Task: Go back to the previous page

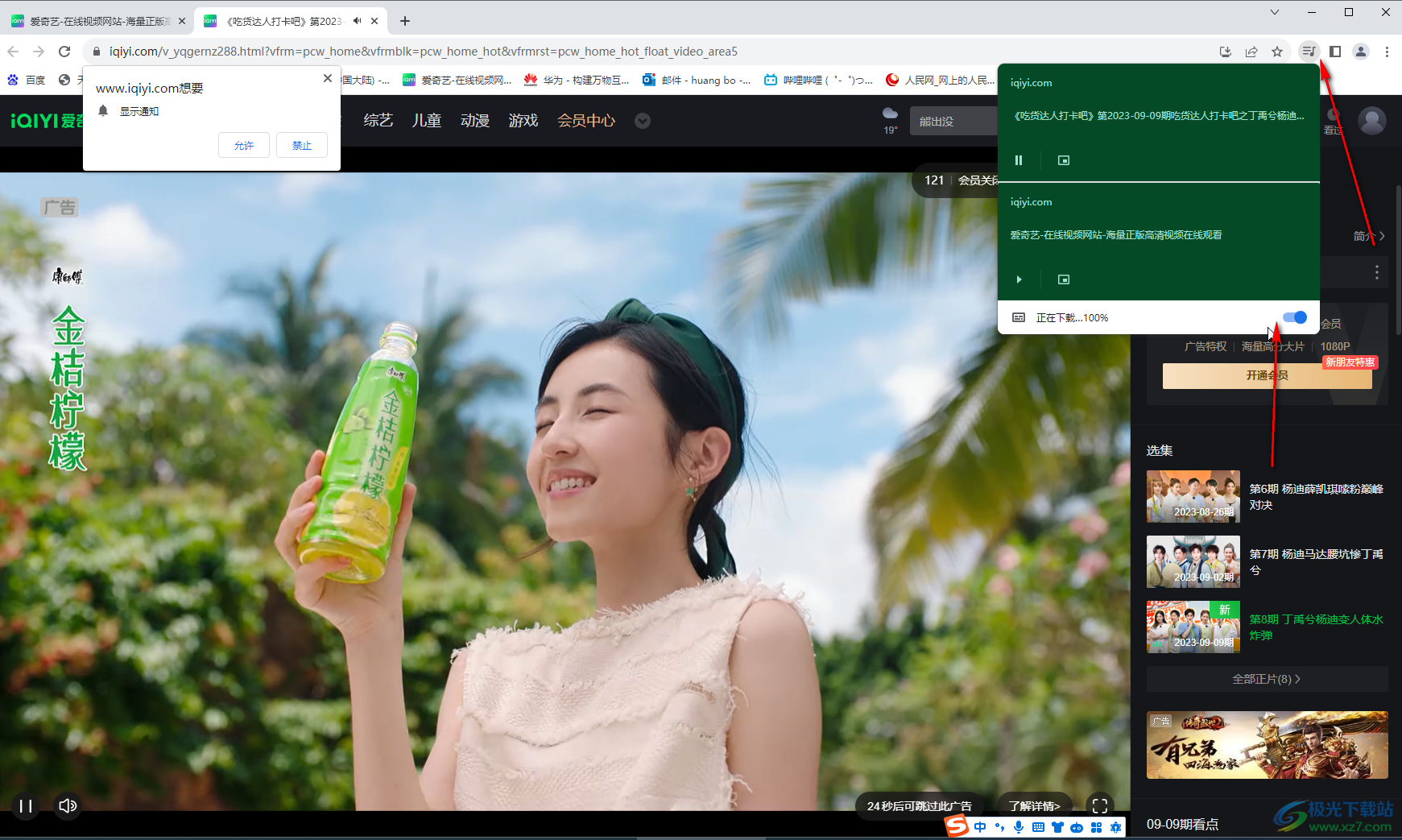Action: (13, 52)
